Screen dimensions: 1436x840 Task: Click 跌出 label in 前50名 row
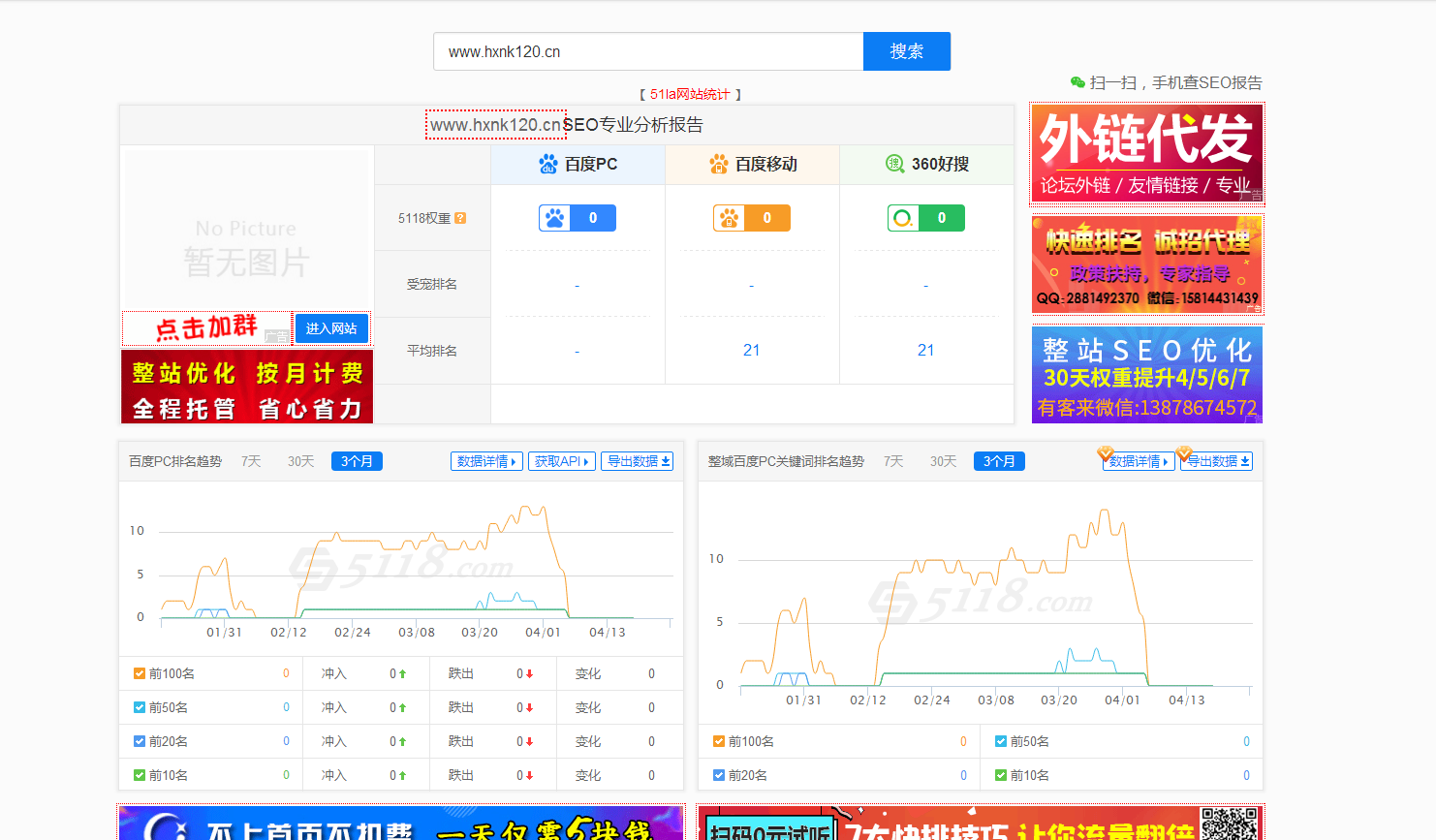click(461, 707)
